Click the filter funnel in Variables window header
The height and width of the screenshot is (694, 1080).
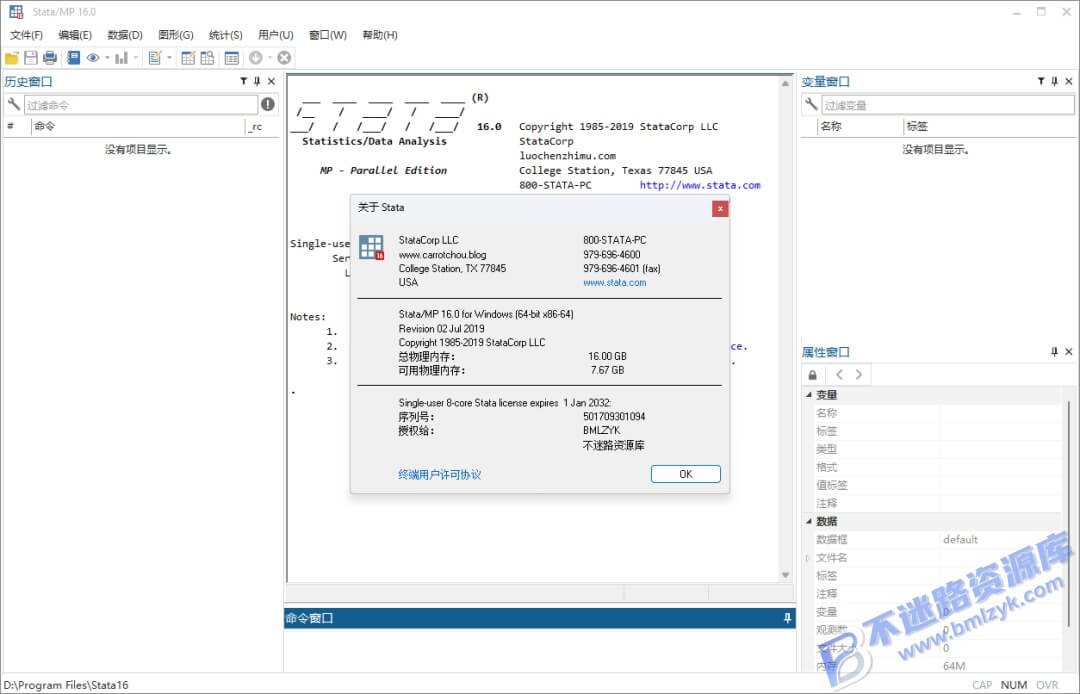click(1041, 81)
